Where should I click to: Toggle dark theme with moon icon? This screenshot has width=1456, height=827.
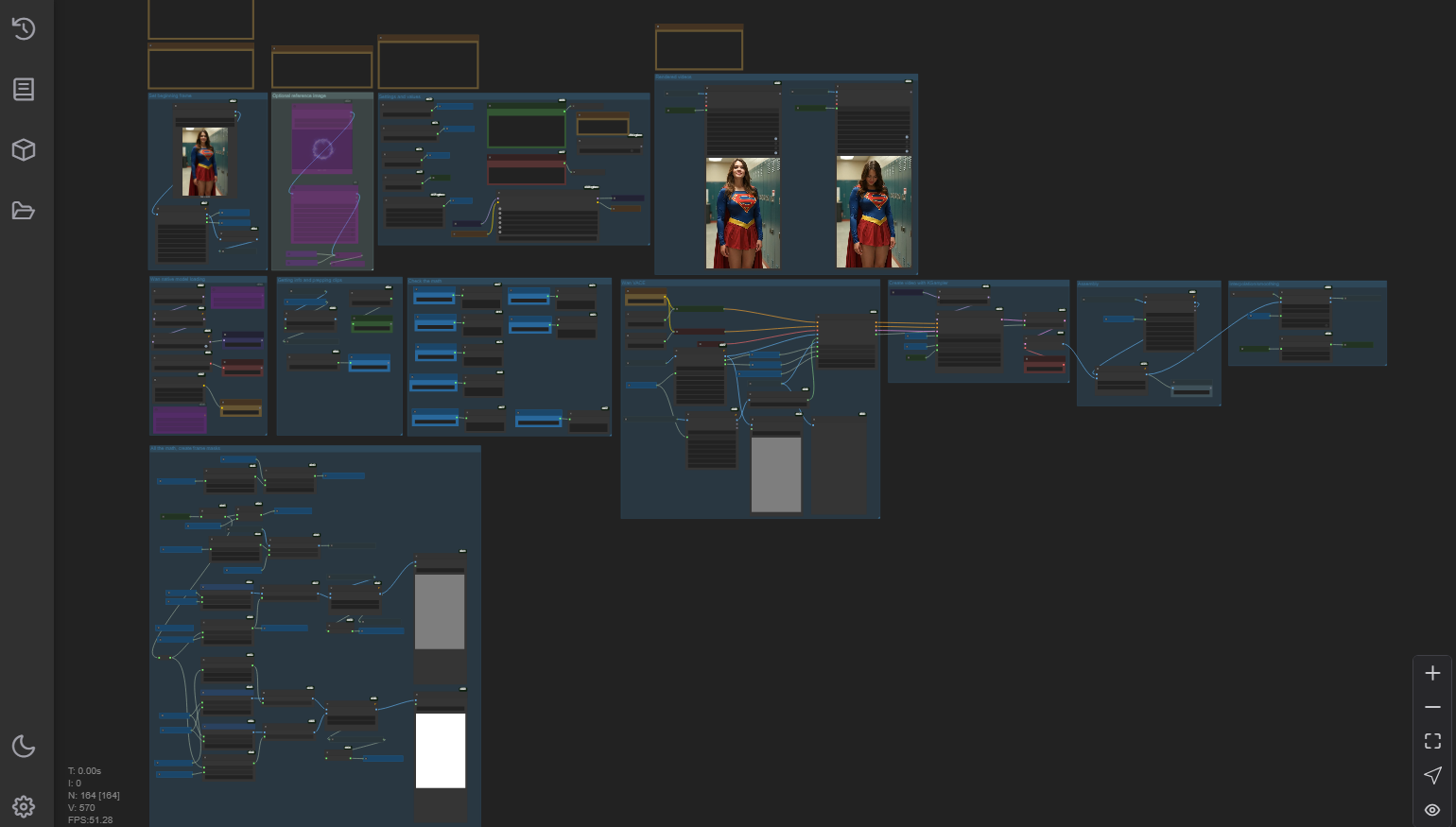click(24, 746)
